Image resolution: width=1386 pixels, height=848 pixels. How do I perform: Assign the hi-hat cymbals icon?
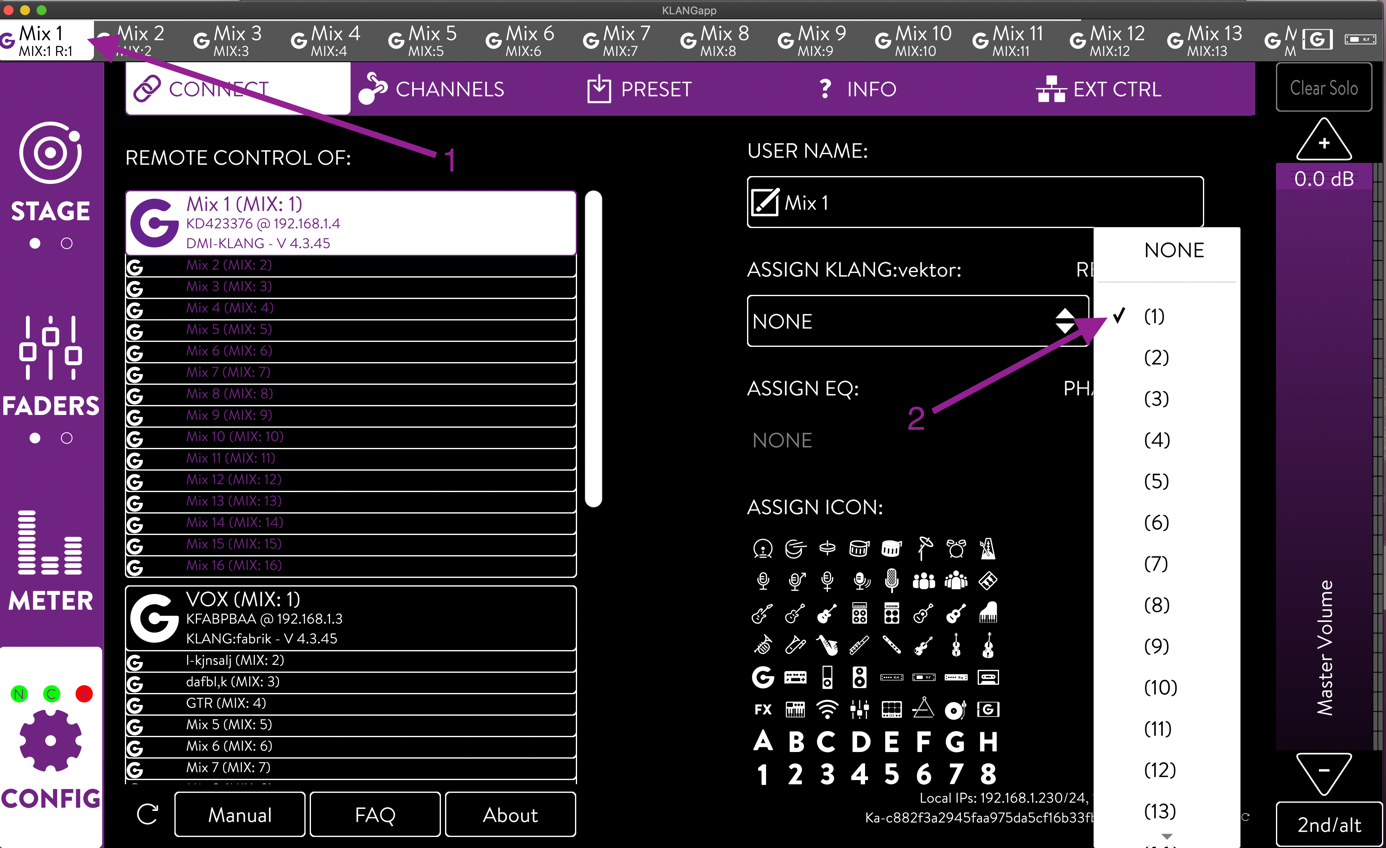[827, 548]
